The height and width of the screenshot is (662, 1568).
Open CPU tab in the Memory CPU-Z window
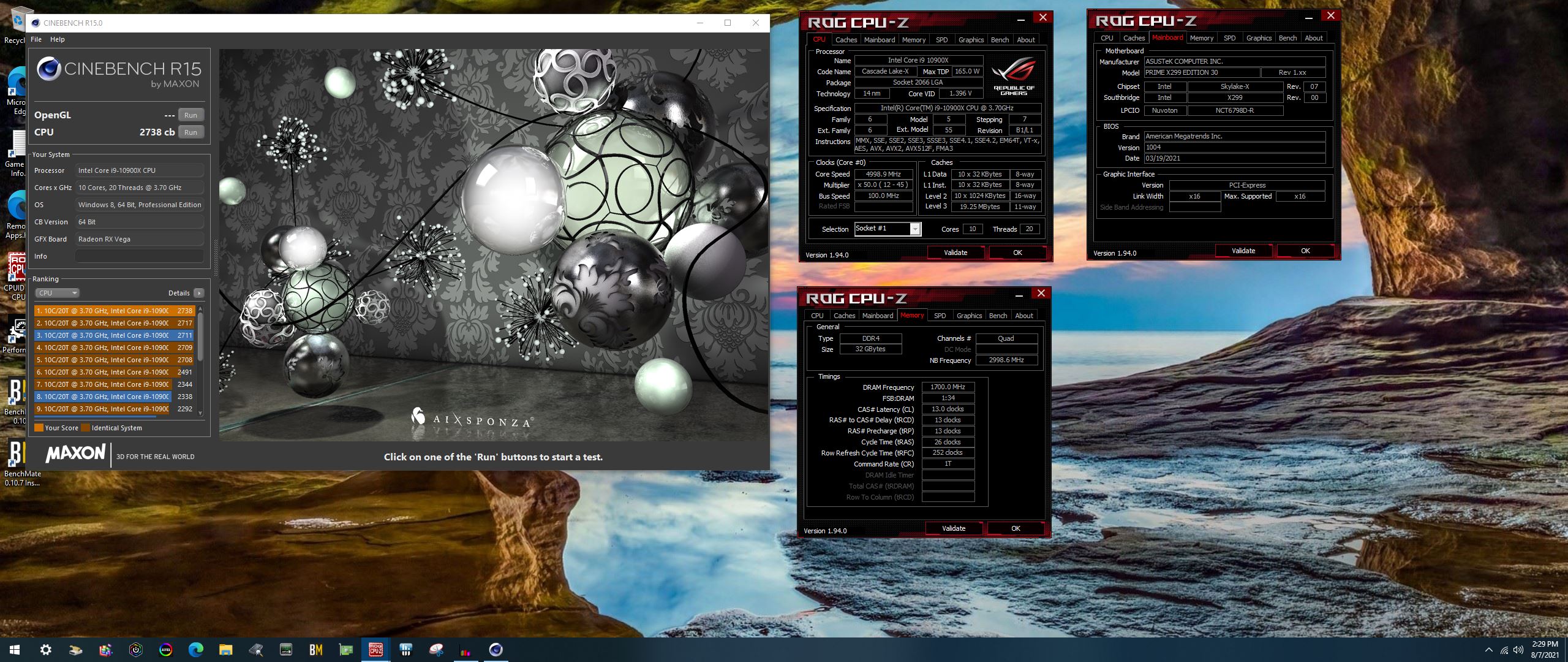point(817,316)
